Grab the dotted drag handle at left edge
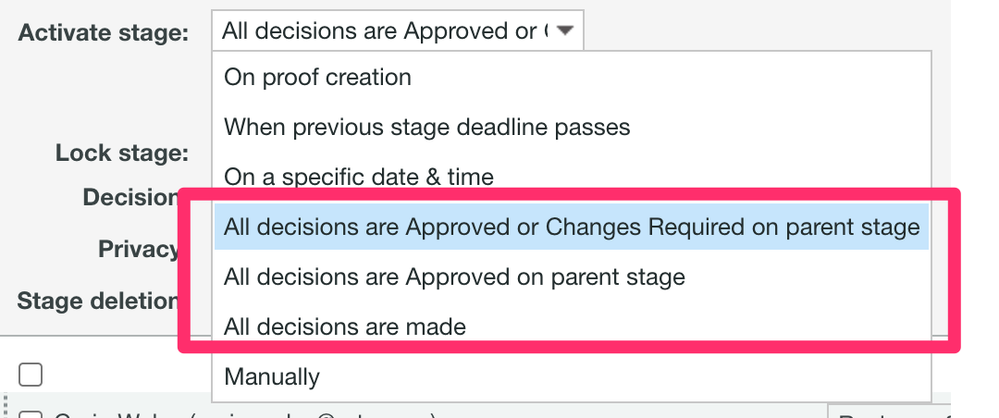Image resolution: width=999 pixels, height=418 pixels. point(7,400)
